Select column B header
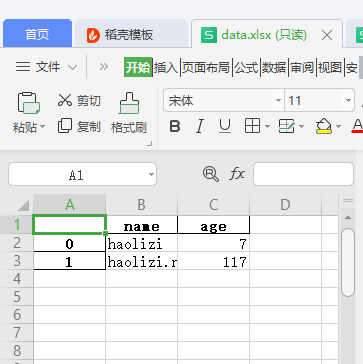This screenshot has width=363, height=364. point(142,205)
